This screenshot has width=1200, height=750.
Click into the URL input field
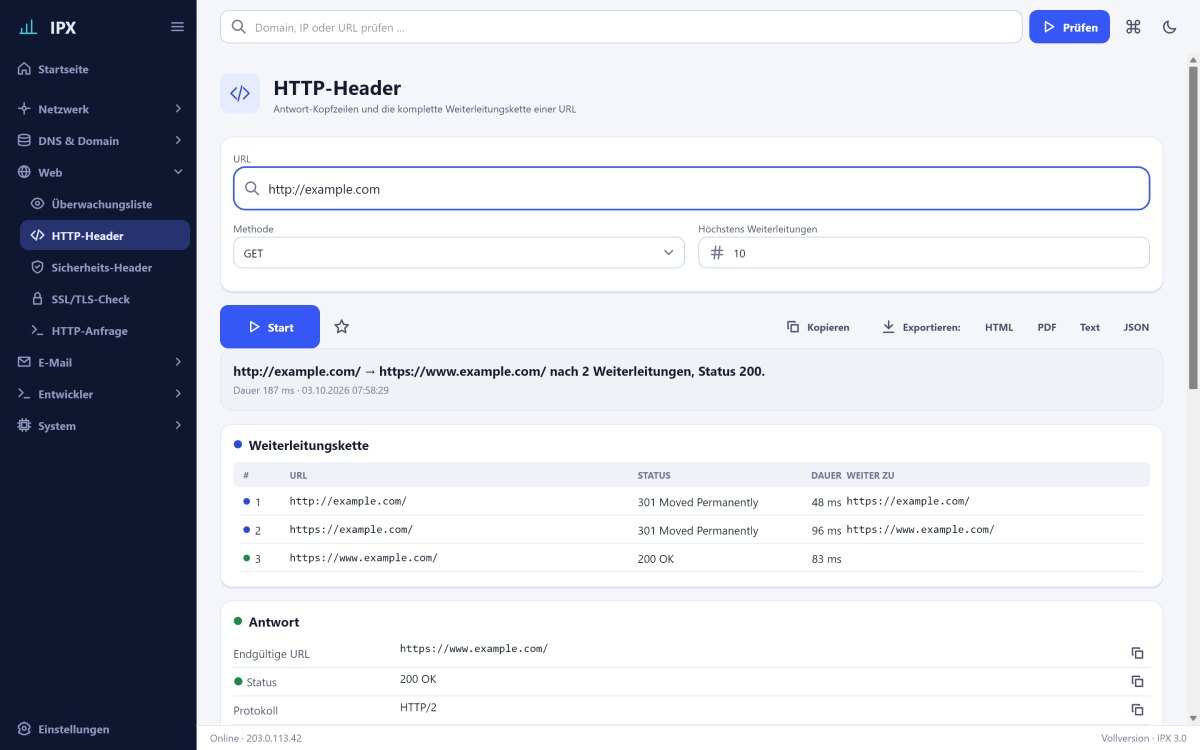[x=691, y=188]
